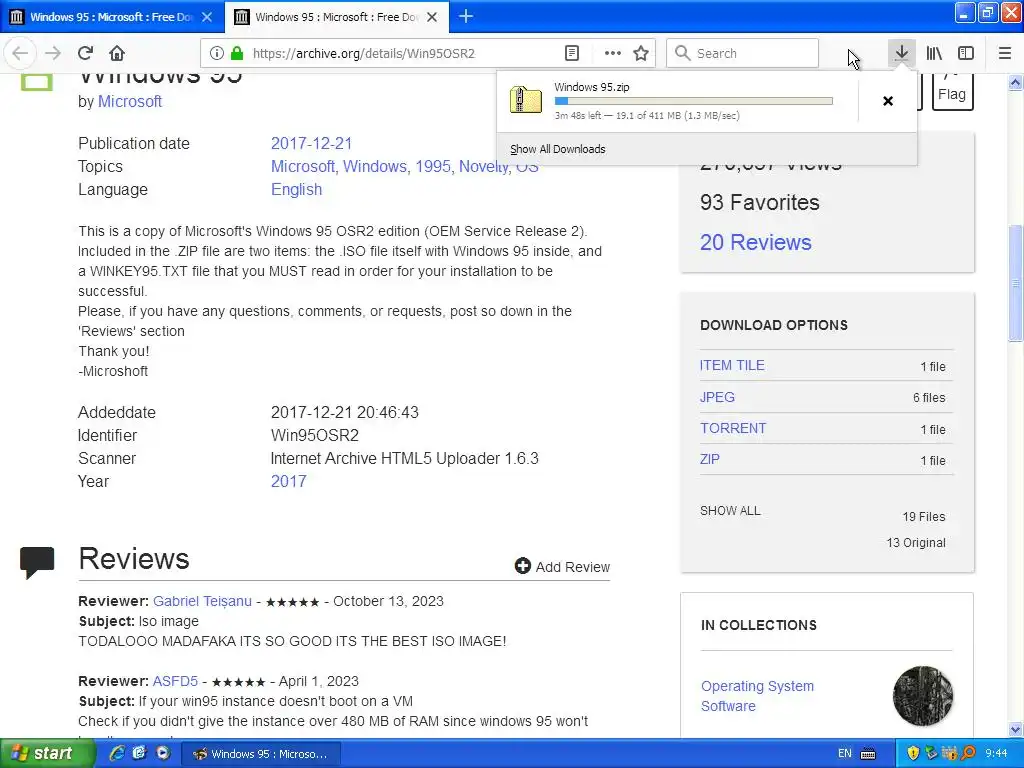Open the Firefox home page icon
Image resolution: width=1024 pixels, height=768 pixels.
coord(117,53)
